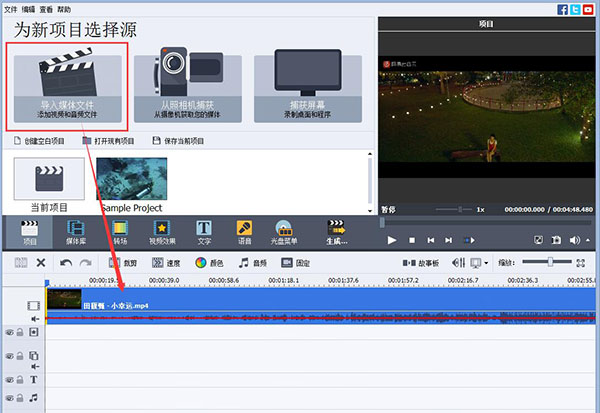This screenshot has width=600, height=413.
Task: Select the 当前项目 thumbnail
Action: pyautogui.click(x=49, y=179)
